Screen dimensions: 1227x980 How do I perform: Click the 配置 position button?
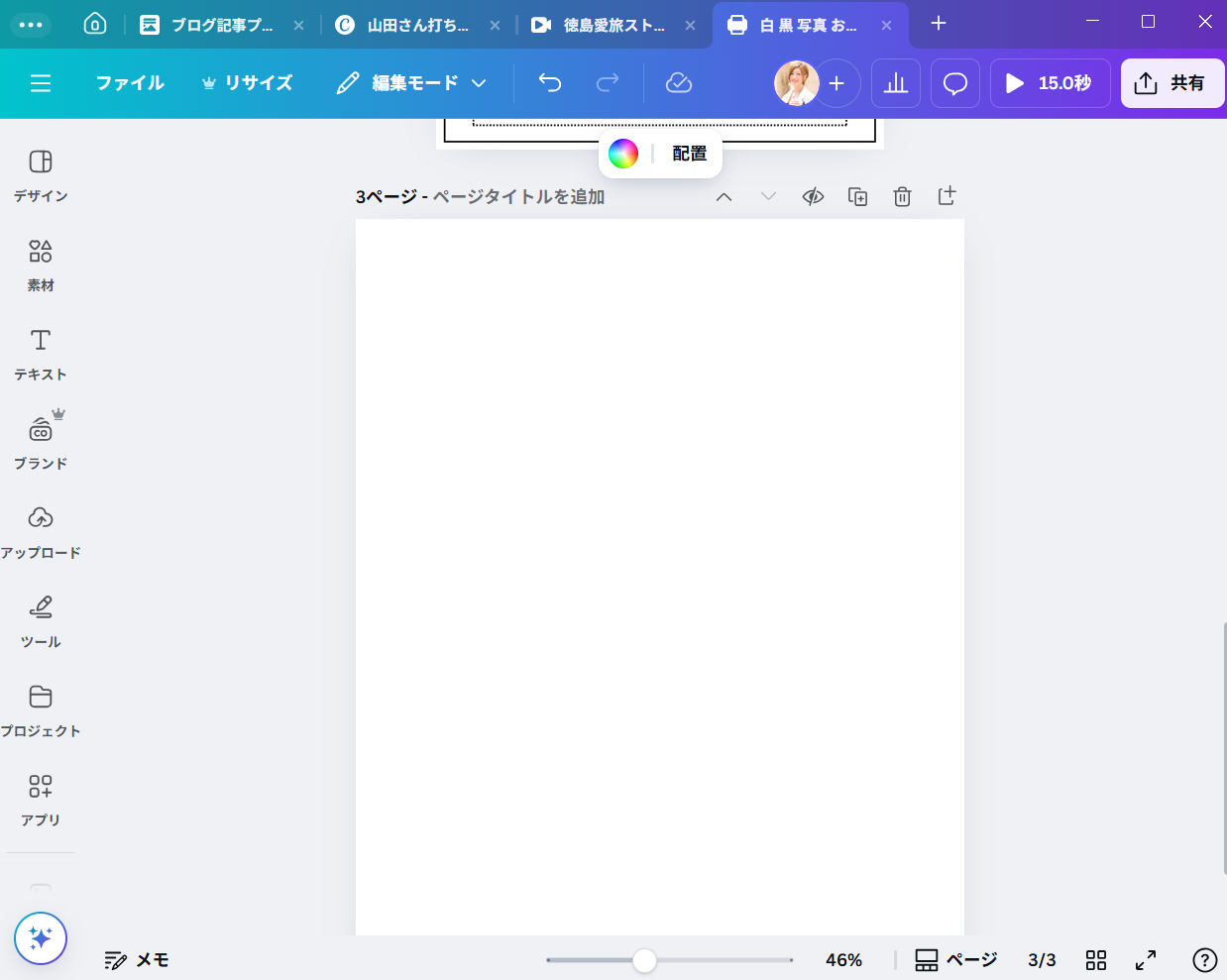click(x=690, y=154)
